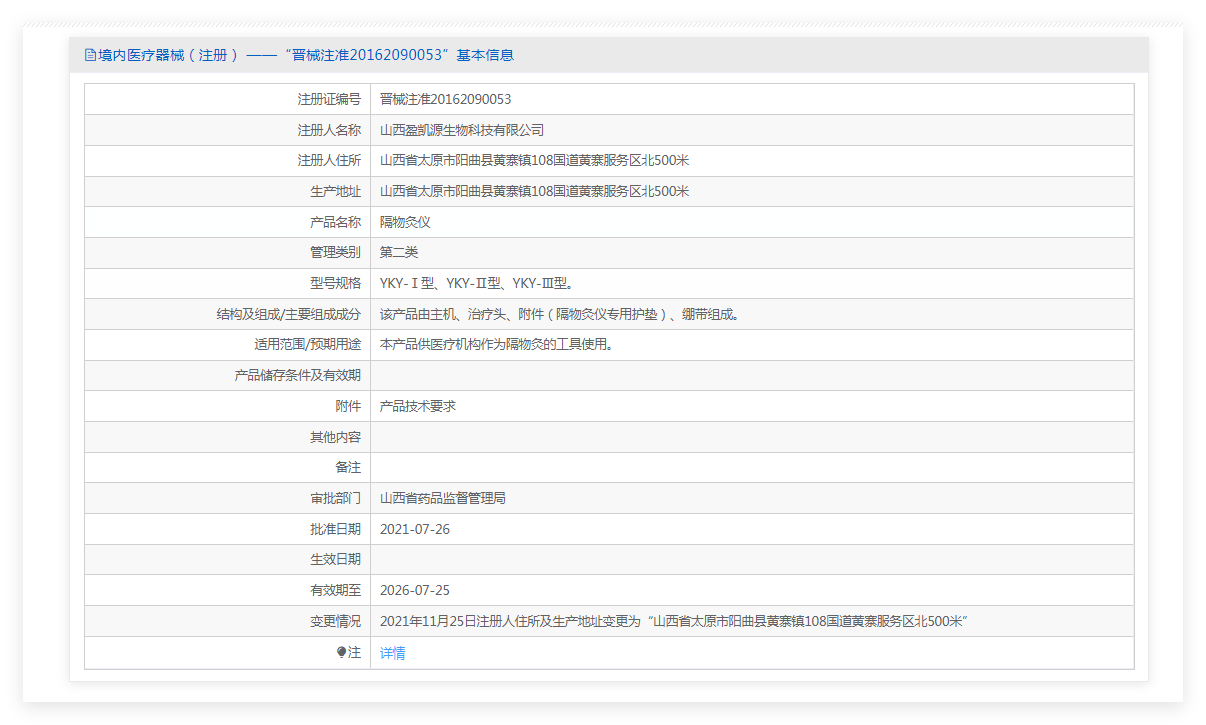Image resolution: width=1206 pixels, height=725 pixels.
Task: Select the model specs YKY-Ⅰ型 value
Action: point(477,283)
